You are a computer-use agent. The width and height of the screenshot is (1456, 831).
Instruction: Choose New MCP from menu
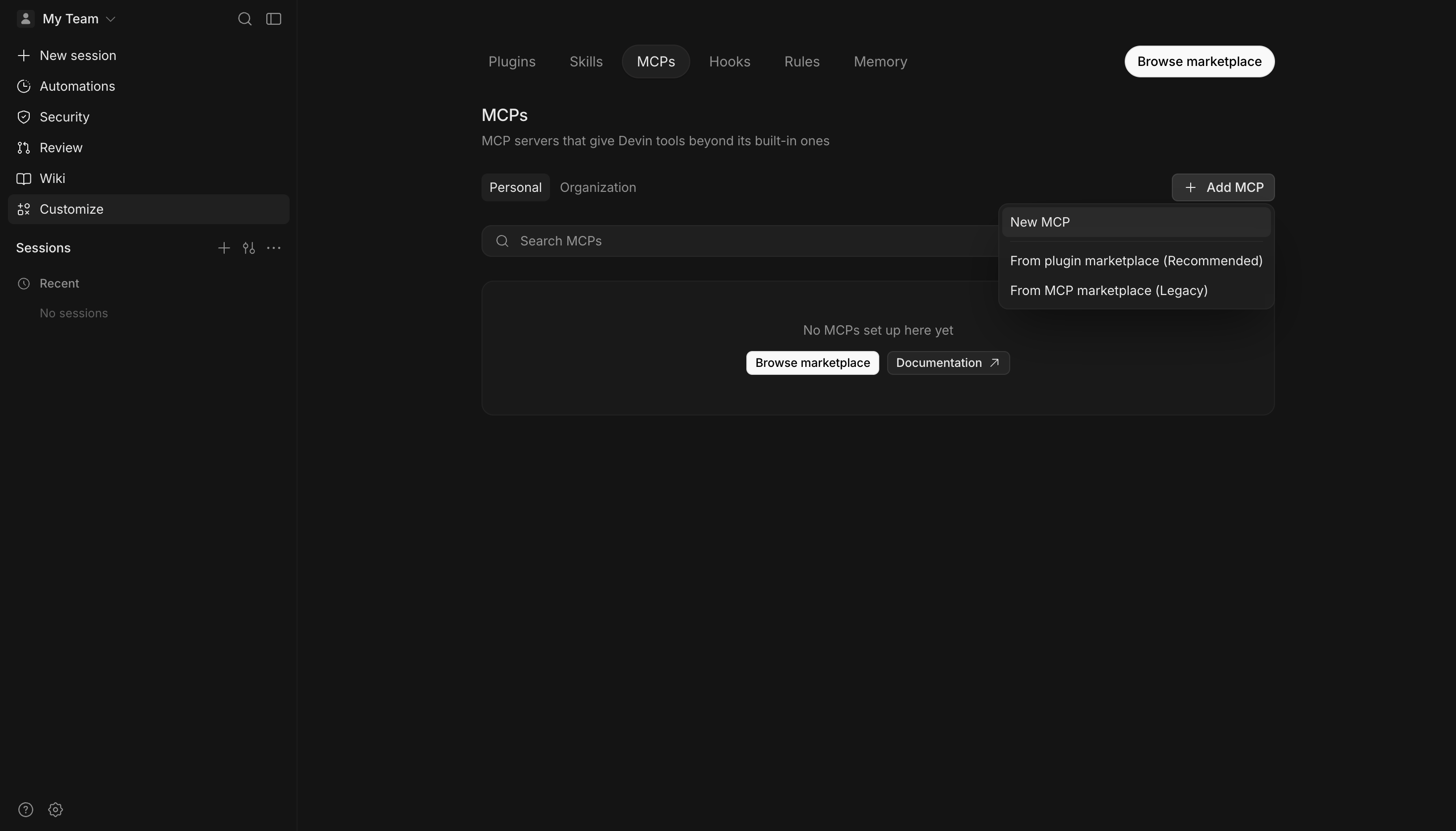[x=1136, y=223]
